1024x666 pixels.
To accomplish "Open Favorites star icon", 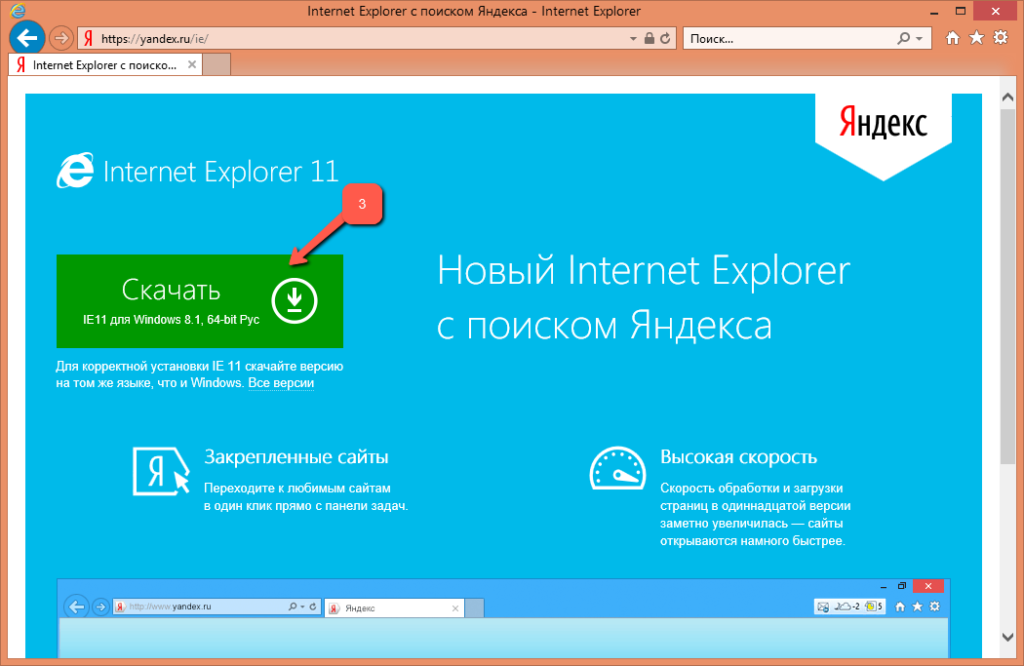I will click(976, 38).
